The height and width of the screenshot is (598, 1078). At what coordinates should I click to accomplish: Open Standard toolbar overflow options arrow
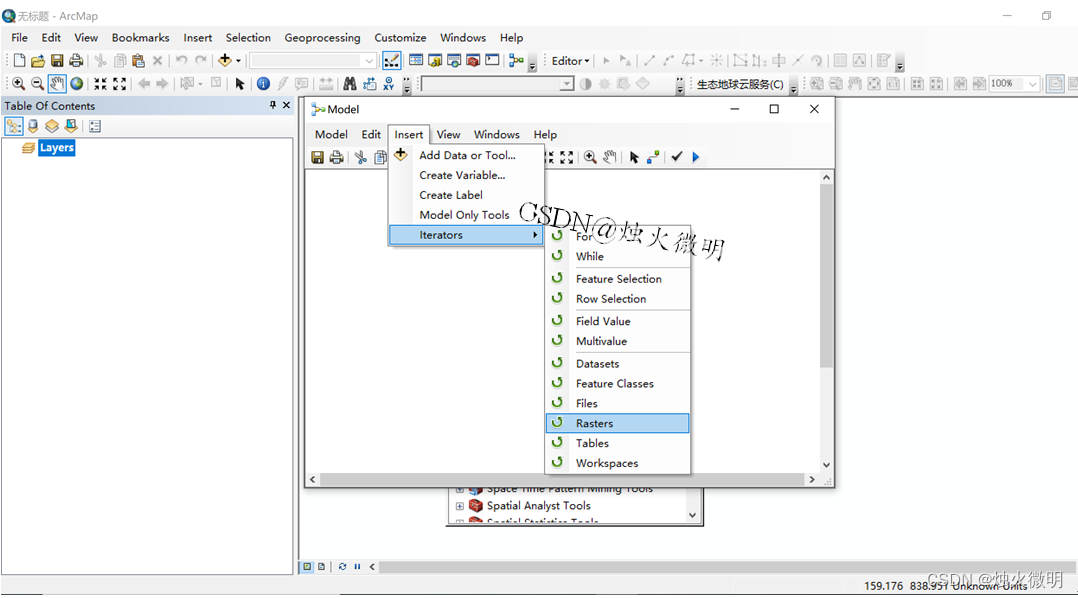532,66
